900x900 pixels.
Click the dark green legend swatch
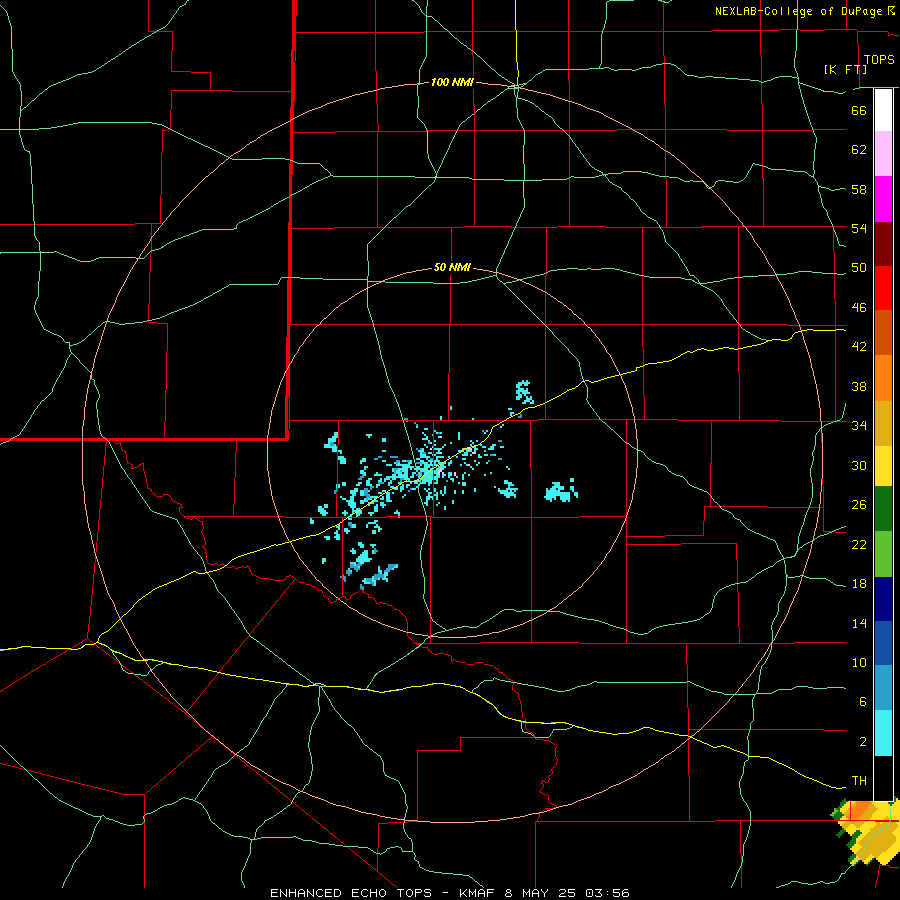click(x=883, y=509)
